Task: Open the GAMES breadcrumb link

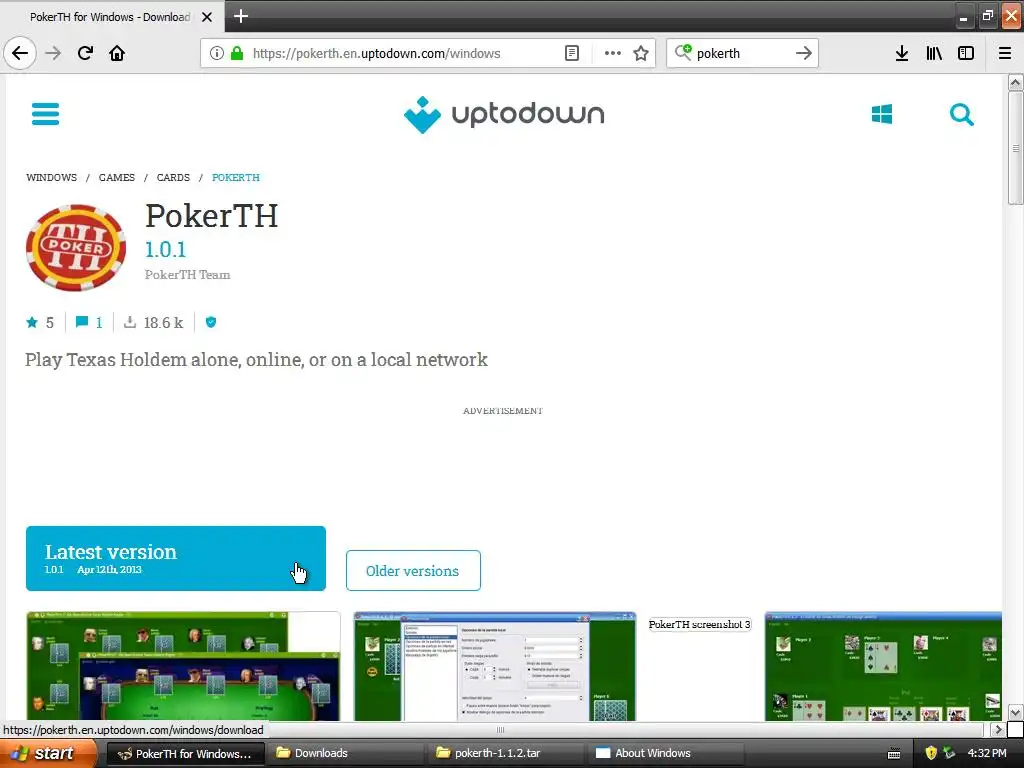Action: (x=117, y=178)
